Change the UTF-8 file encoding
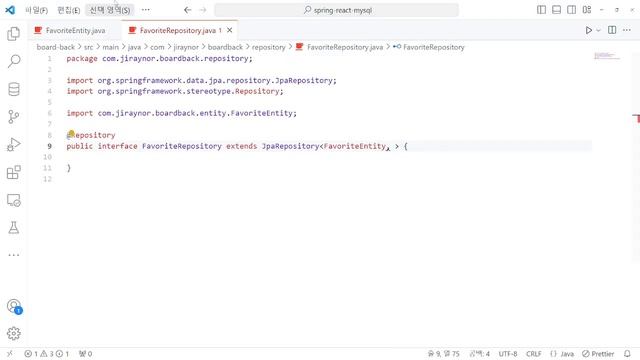Viewport: 640px width, 360px height. [x=508, y=354]
